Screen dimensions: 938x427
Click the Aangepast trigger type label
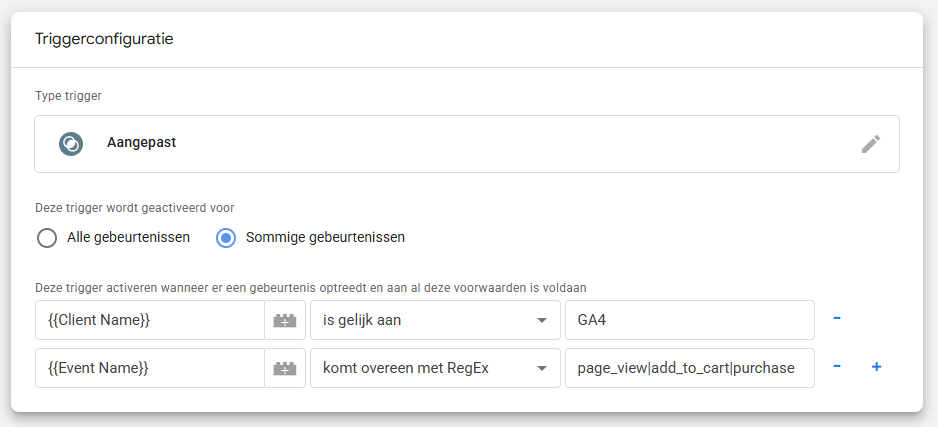point(141,143)
